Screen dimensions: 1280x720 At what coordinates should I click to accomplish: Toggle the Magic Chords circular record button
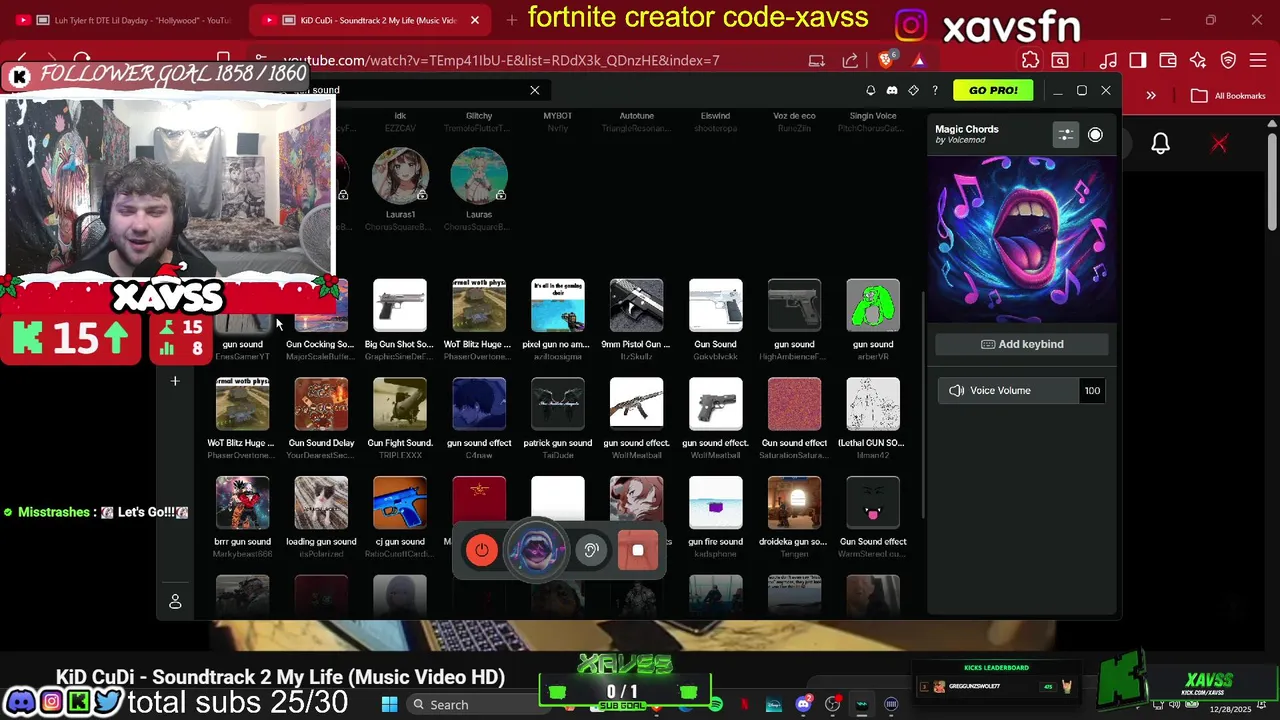tap(1095, 135)
